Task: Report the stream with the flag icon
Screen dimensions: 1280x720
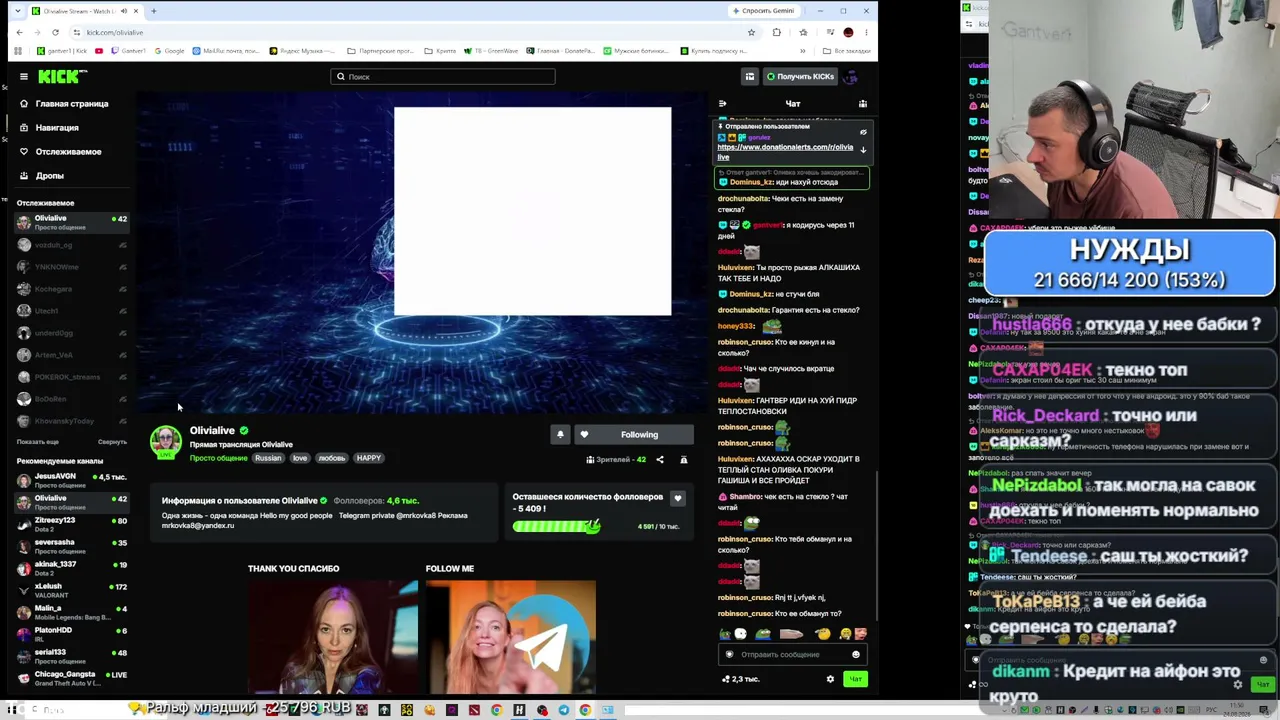Action: tap(684, 460)
